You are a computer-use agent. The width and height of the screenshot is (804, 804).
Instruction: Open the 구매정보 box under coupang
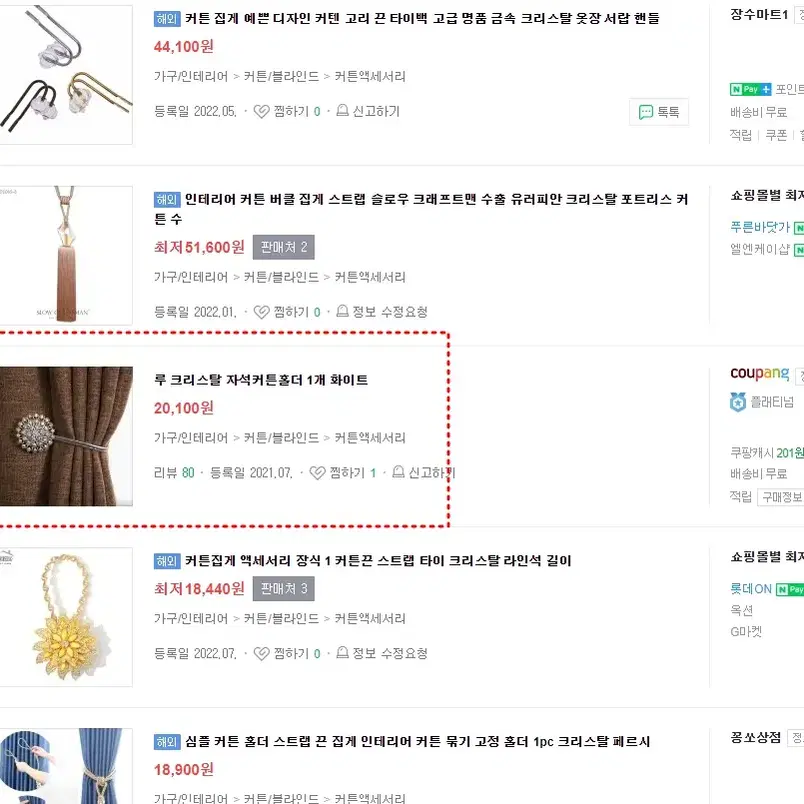[x=780, y=497]
